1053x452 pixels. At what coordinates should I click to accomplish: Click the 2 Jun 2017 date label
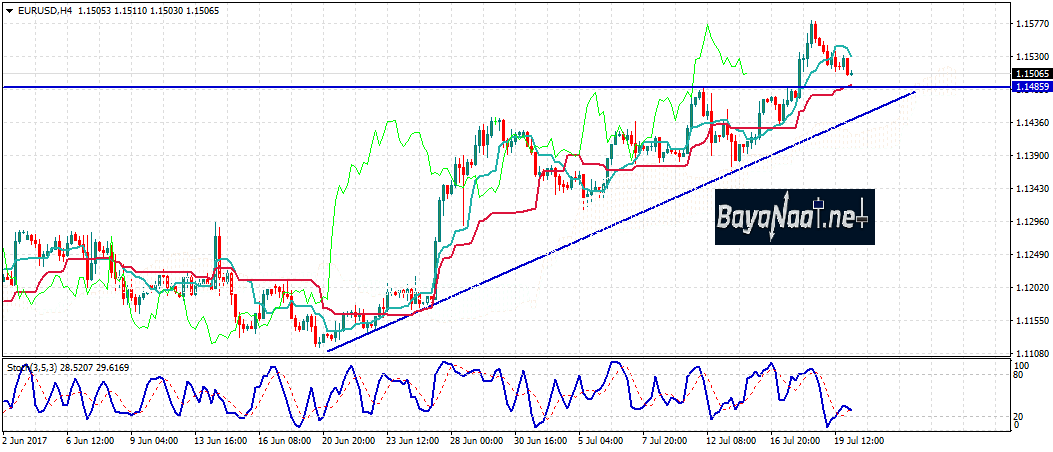27,439
